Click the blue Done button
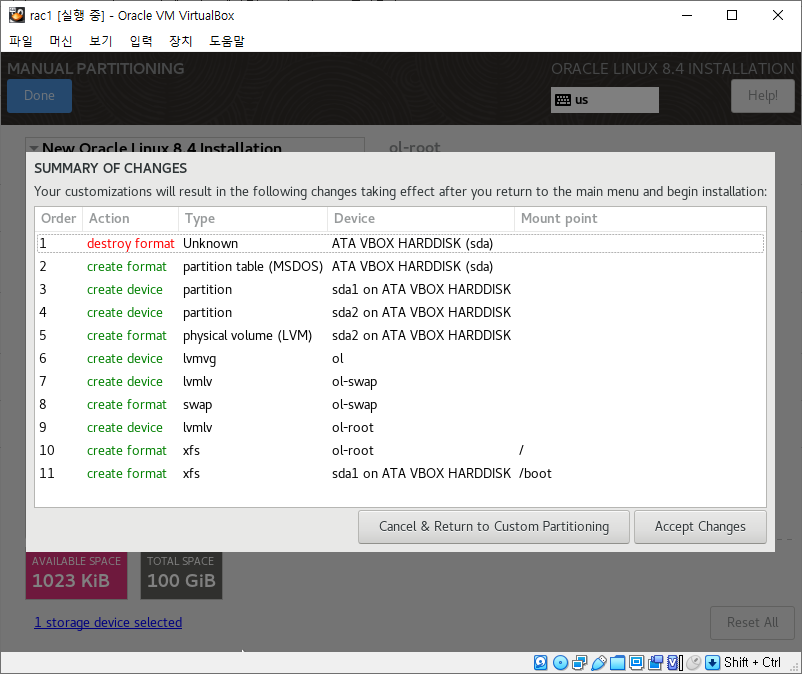Viewport: 802px width, 674px height. coord(39,96)
